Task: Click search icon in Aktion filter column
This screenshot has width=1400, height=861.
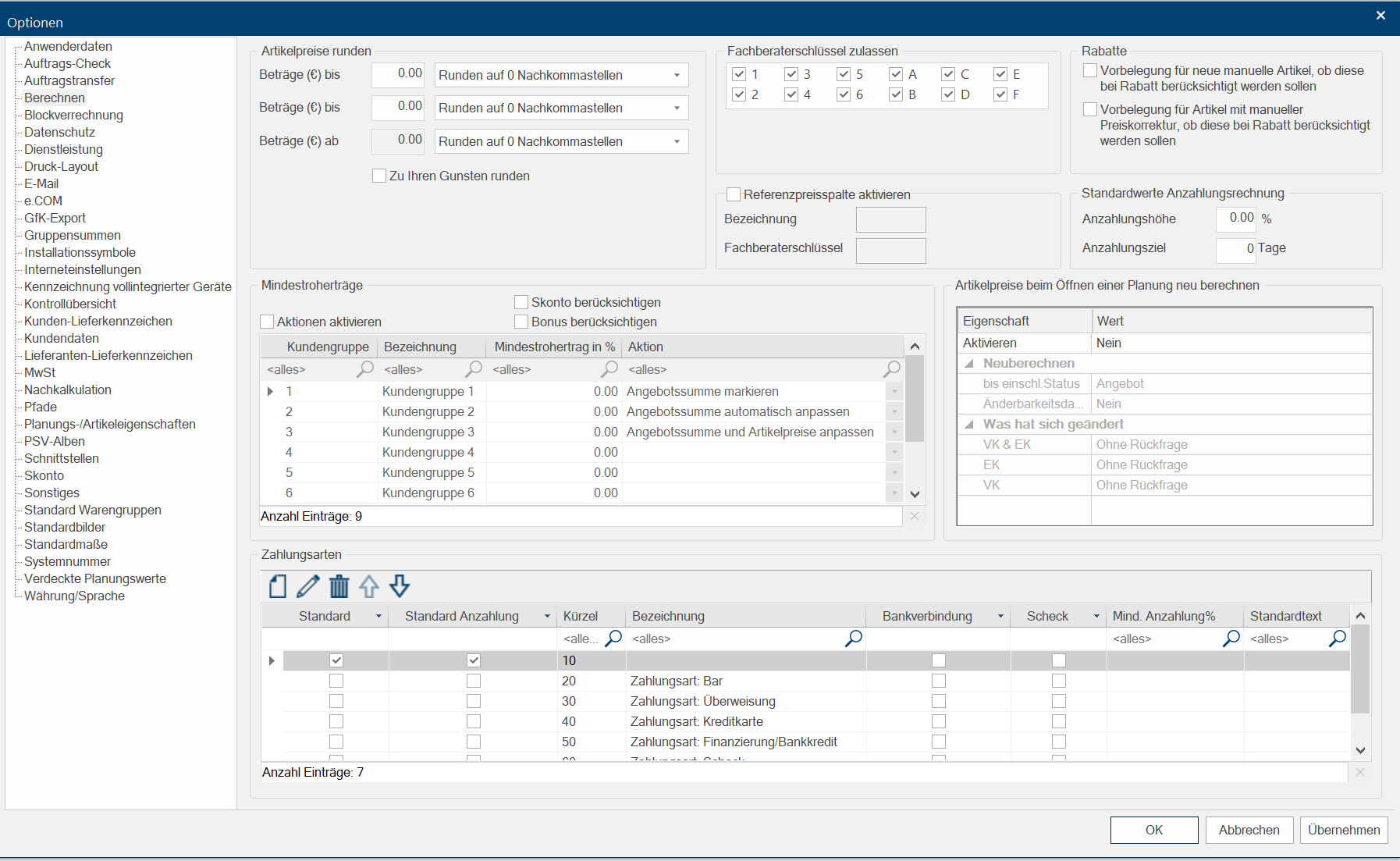Action: pyautogui.click(x=892, y=369)
